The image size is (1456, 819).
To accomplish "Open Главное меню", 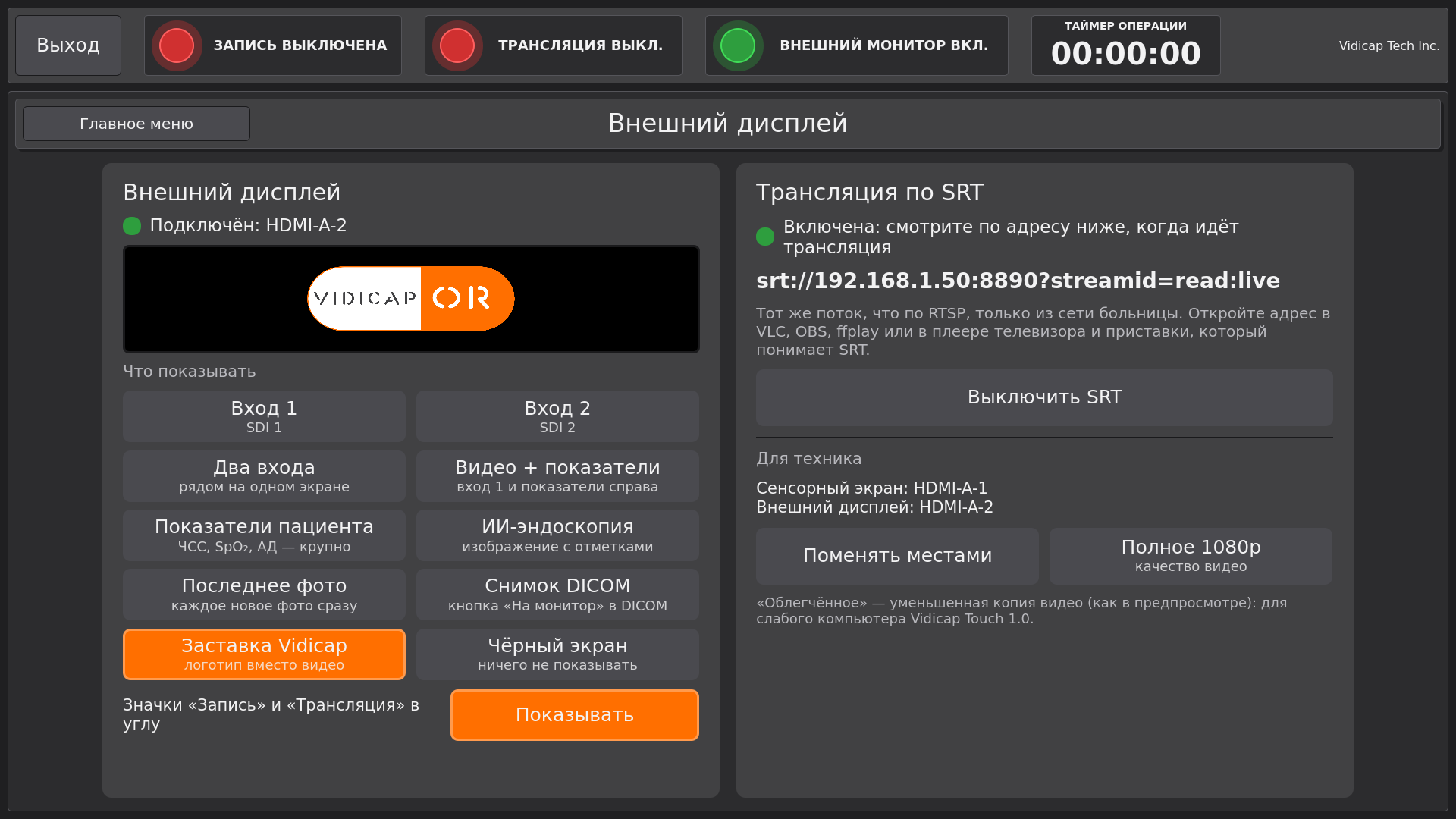I will pos(136,124).
